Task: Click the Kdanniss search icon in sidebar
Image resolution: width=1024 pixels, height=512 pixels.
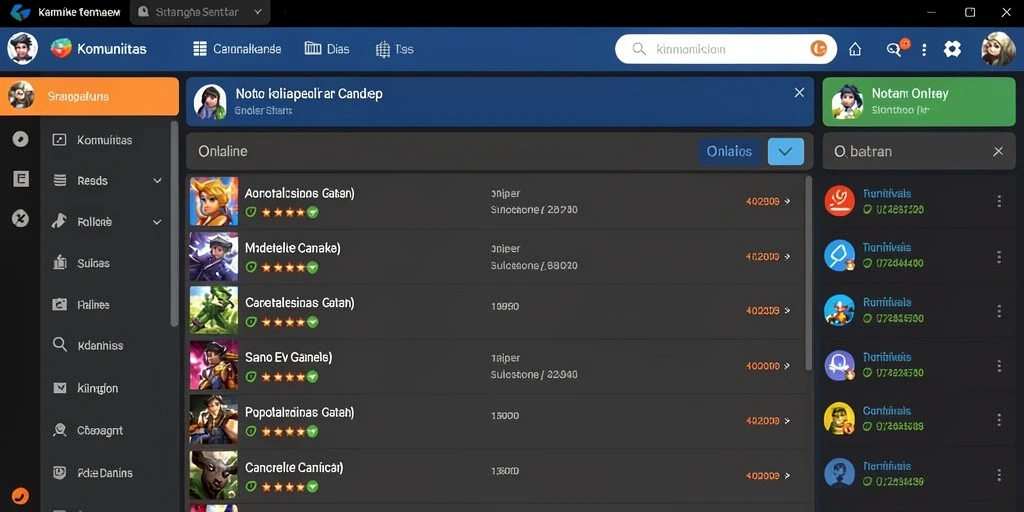Action: pyautogui.click(x=59, y=345)
